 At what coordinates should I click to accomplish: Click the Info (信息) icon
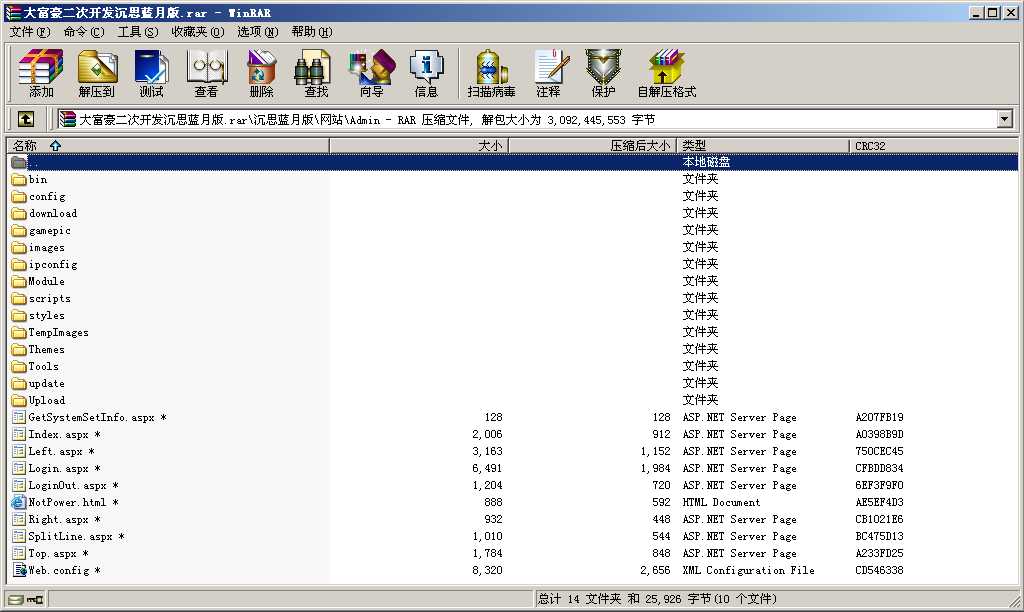click(426, 73)
